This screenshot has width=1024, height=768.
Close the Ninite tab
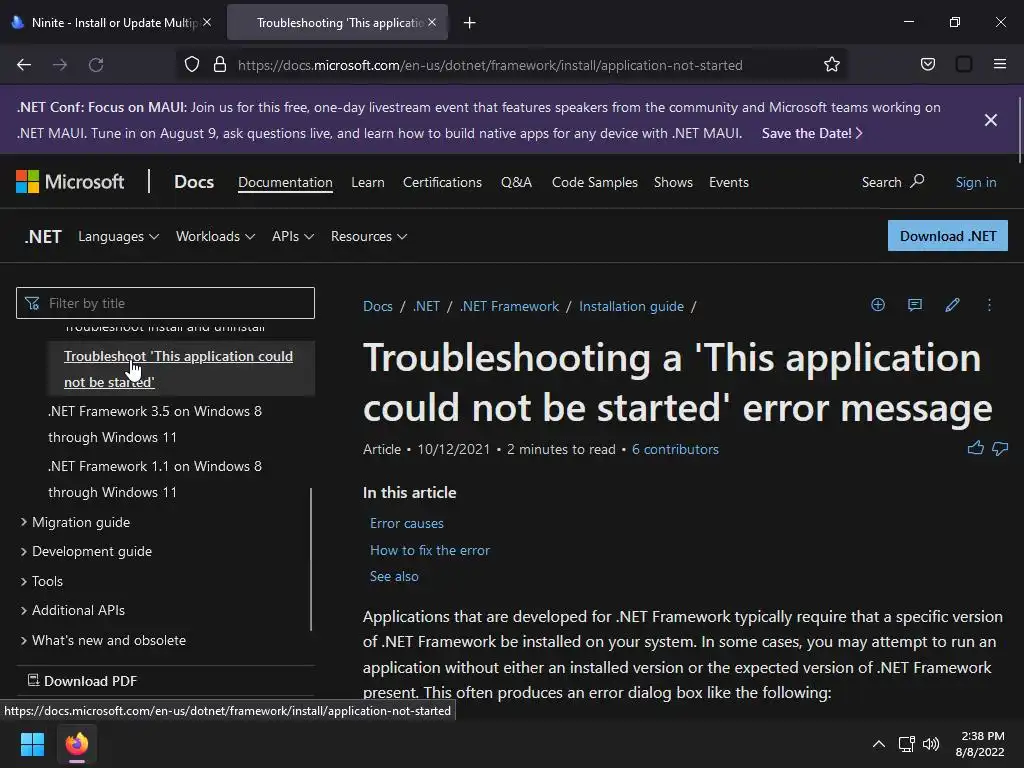[x=207, y=22]
